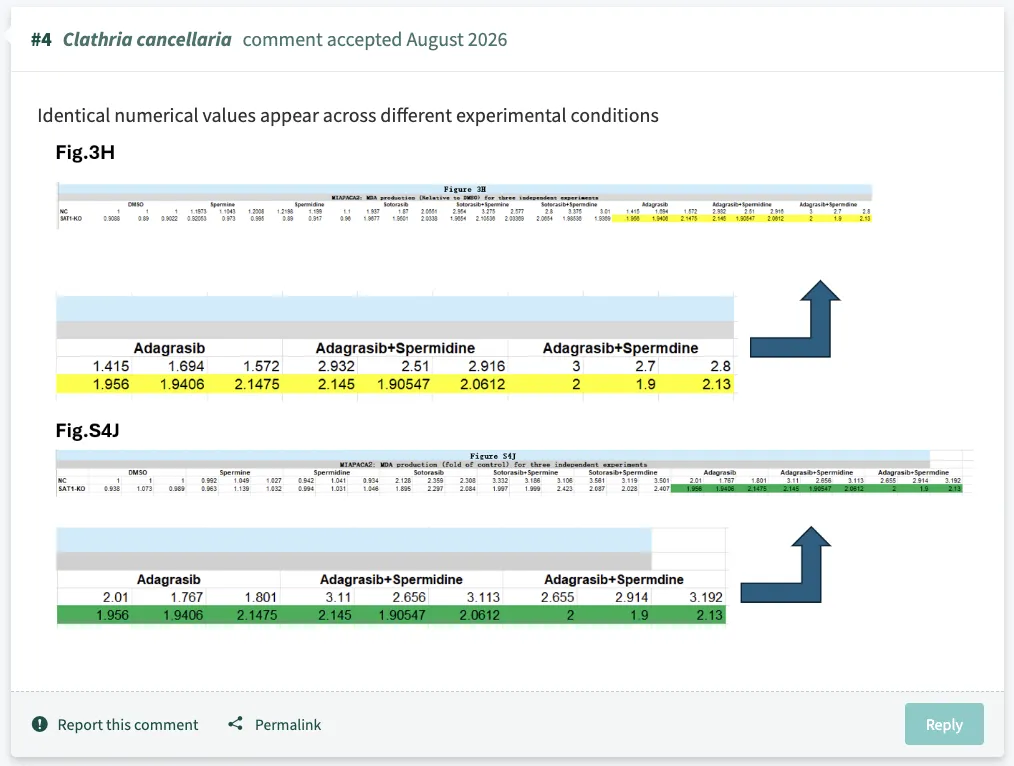Click the Adagrasib header in green table
Screen dimensions: 1014x766
[x=168, y=579]
